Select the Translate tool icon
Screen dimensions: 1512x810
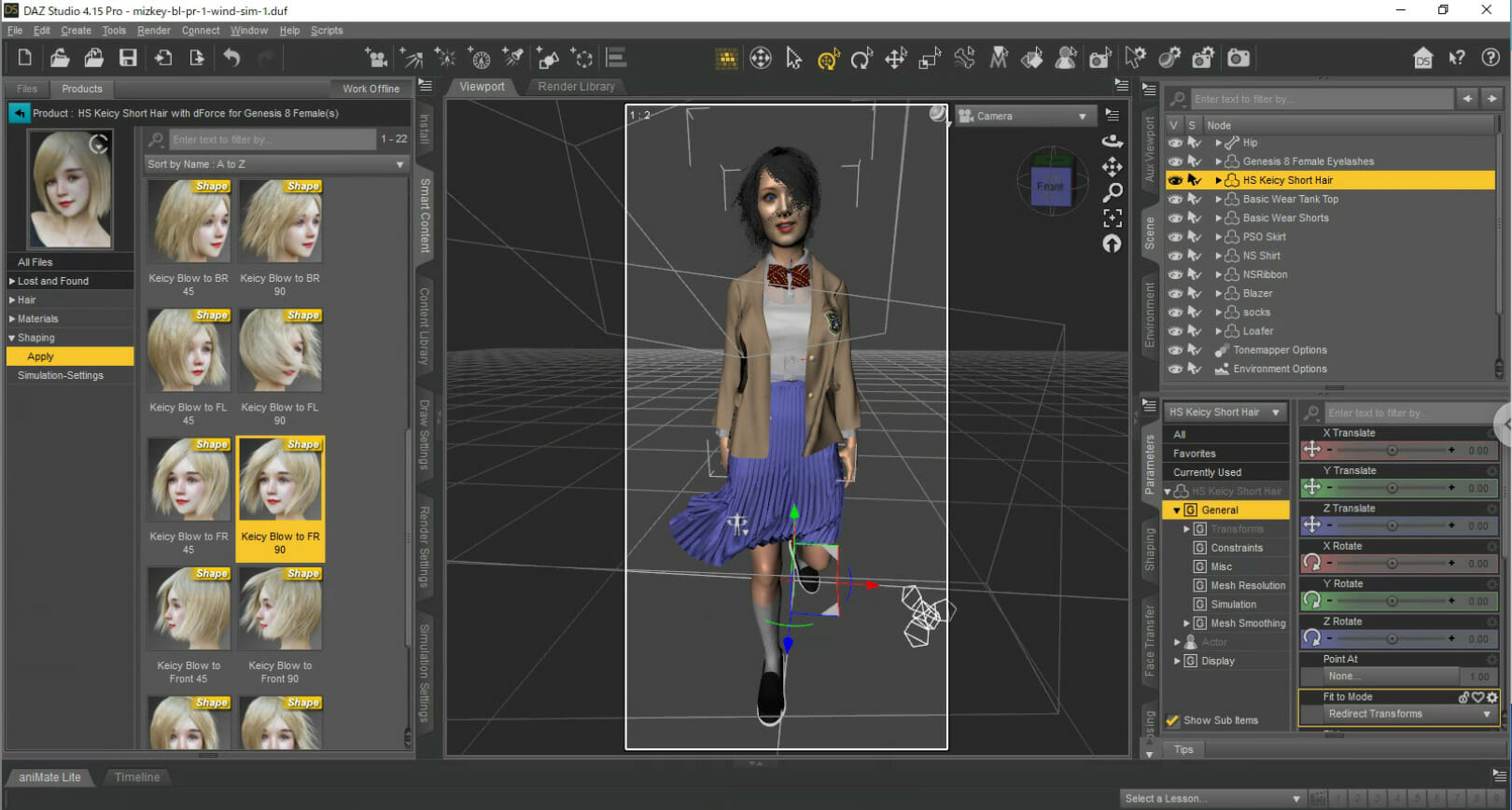pyautogui.click(x=896, y=59)
